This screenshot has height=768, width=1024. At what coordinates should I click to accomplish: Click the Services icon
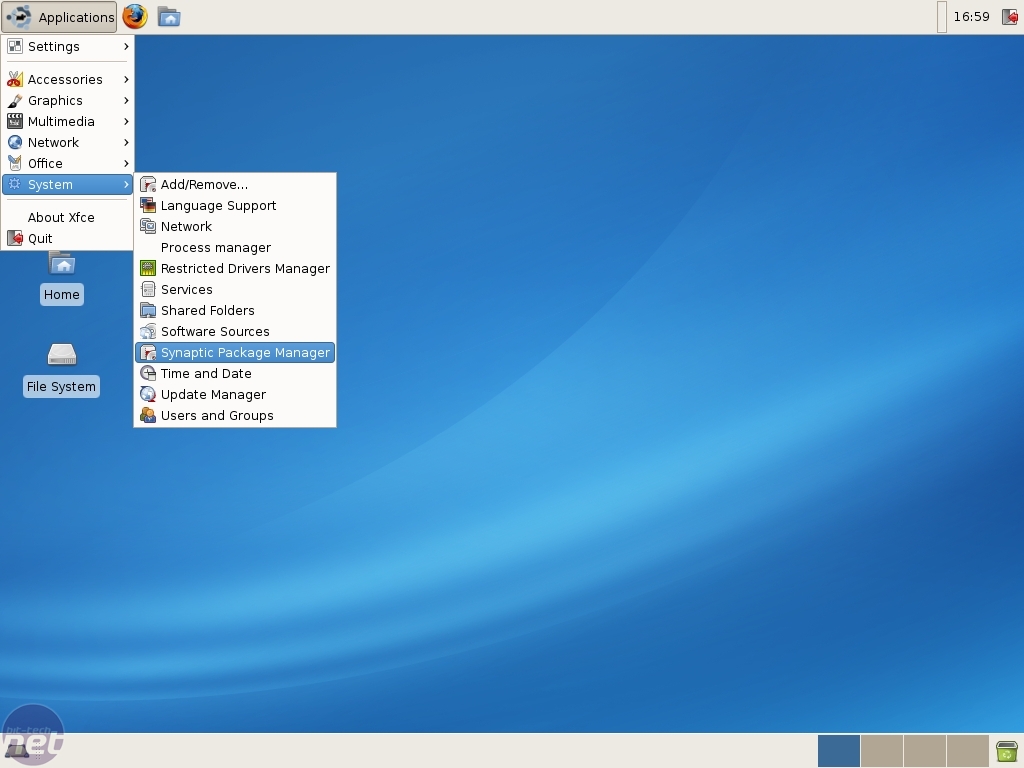coord(148,289)
